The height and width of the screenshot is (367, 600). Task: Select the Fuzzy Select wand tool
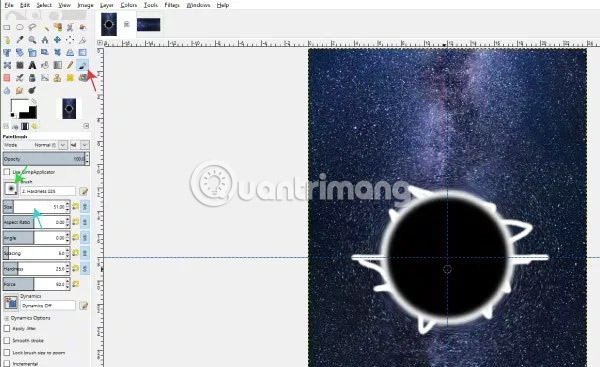pos(45,27)
